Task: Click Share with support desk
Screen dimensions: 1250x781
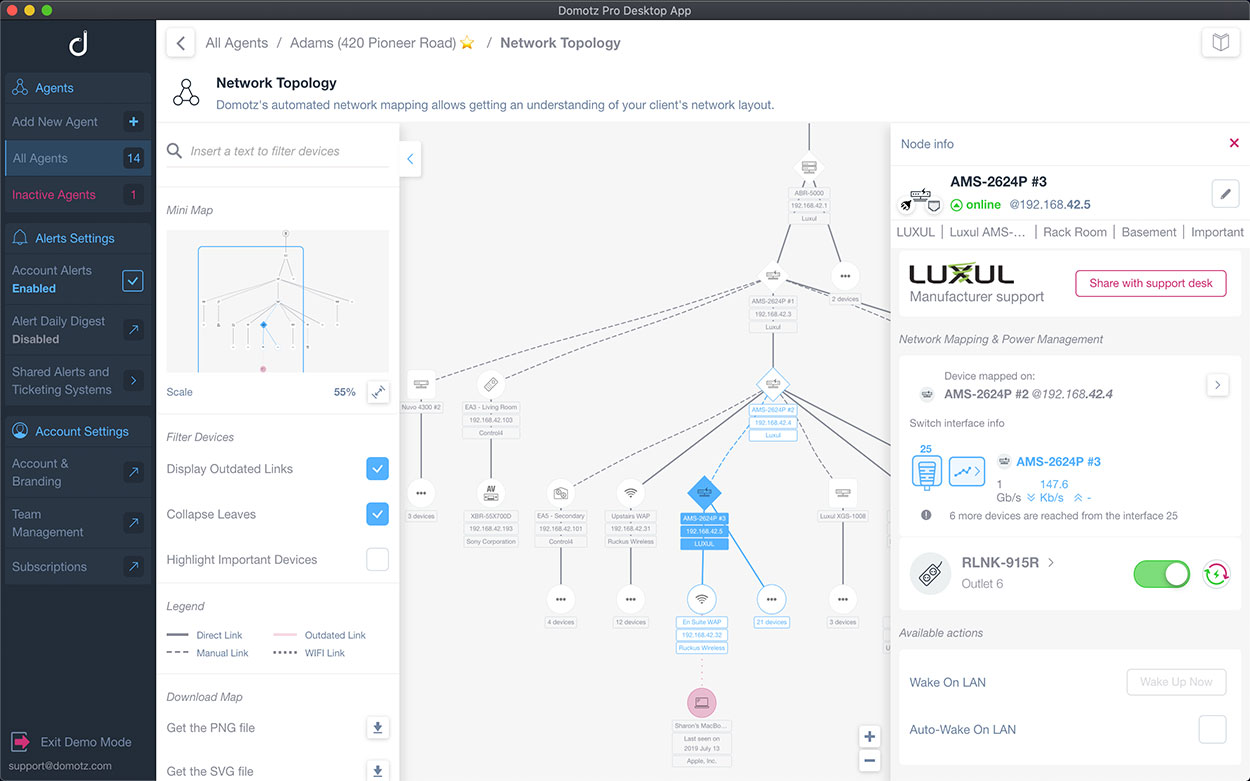Action: (x=1151, y=283)
